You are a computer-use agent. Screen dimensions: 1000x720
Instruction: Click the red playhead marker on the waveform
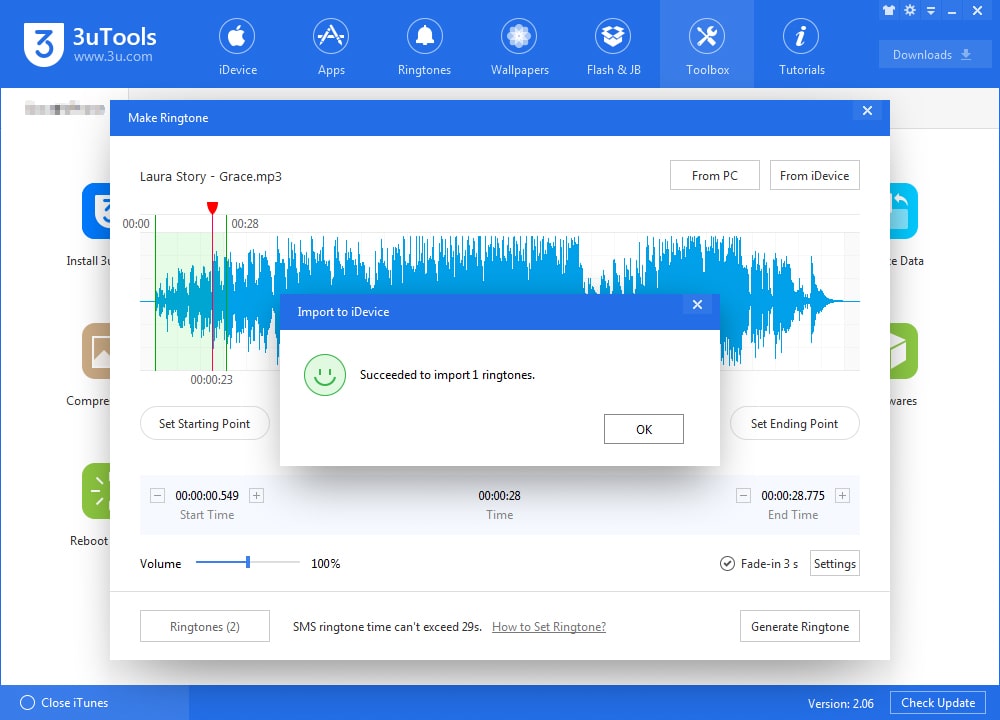tap(212, 208)
